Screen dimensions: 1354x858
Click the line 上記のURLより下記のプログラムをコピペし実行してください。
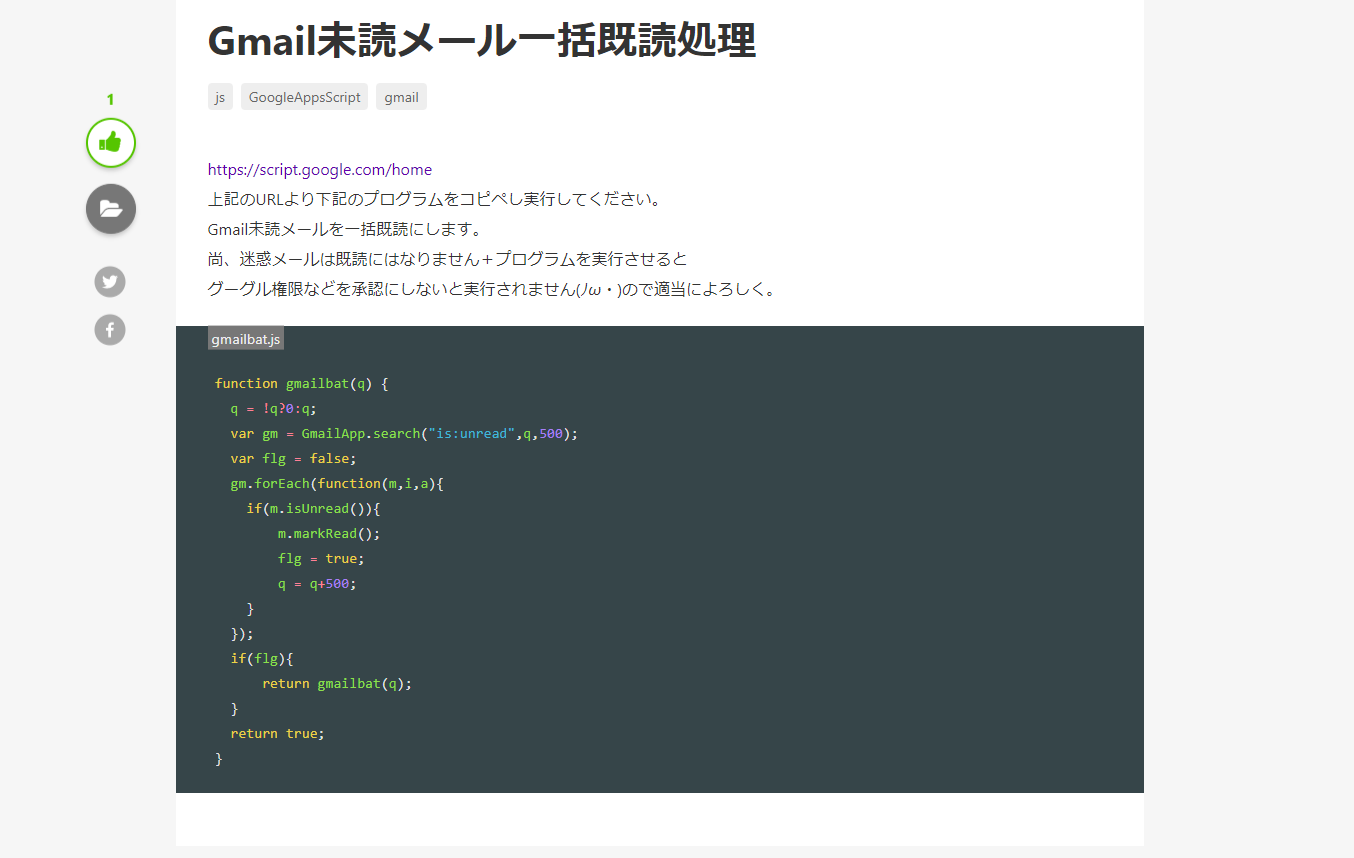(435, 199)
